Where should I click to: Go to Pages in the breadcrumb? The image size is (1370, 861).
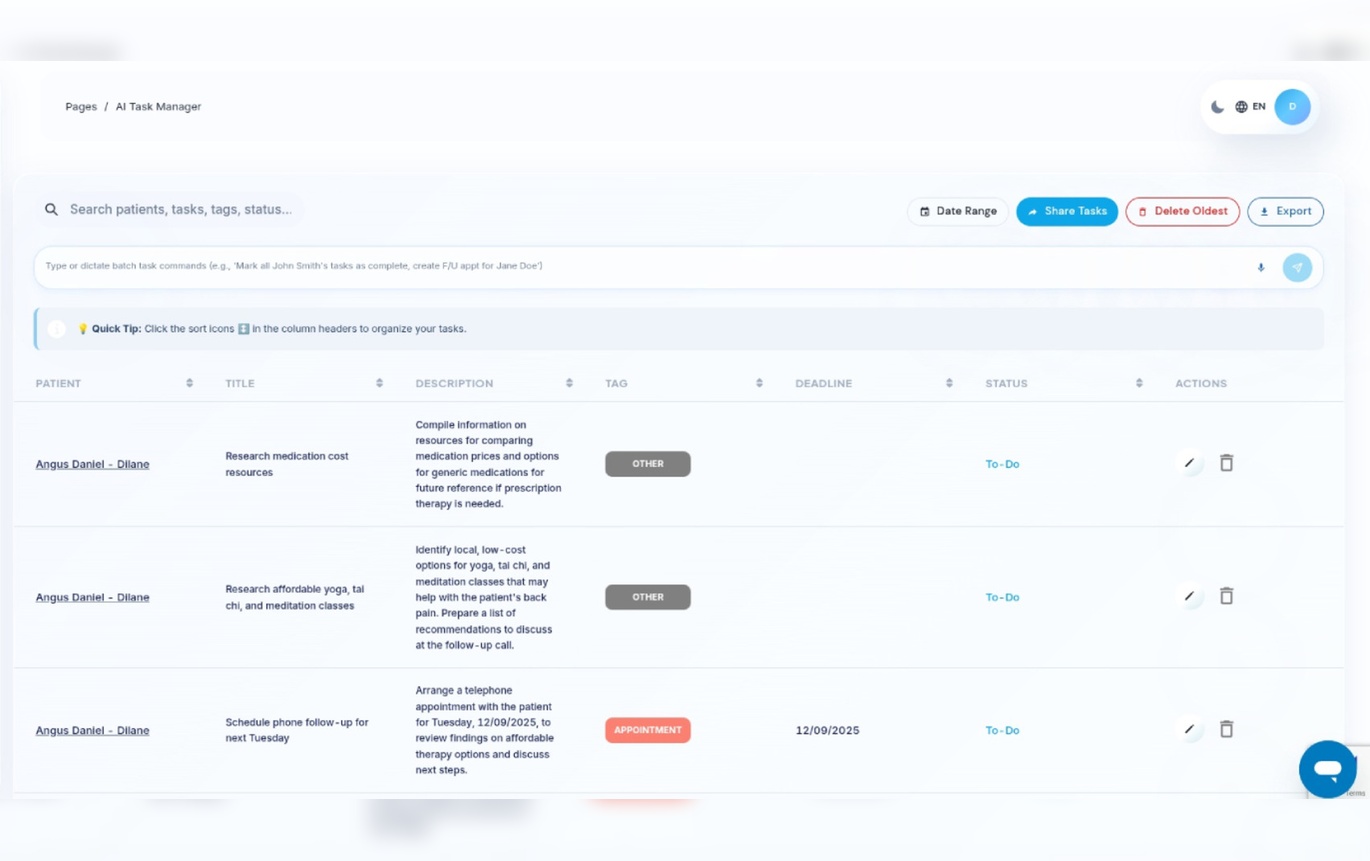[x=81, y=107]
